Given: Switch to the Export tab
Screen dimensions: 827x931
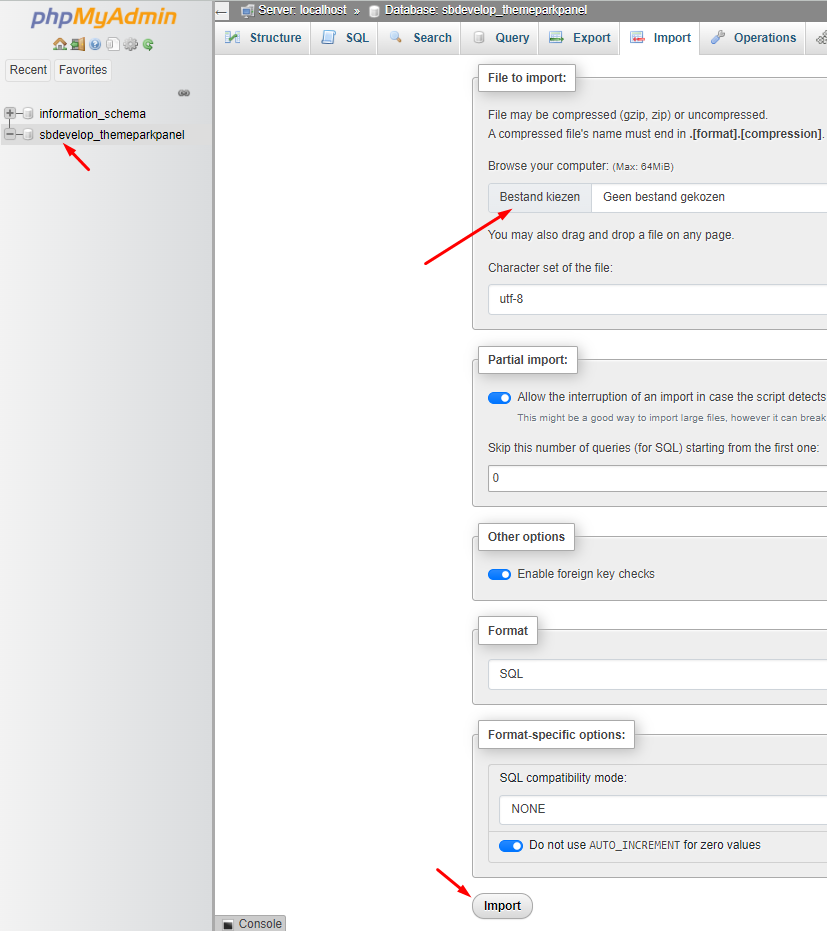Looking at the screenshot, I should click(579, 38).
